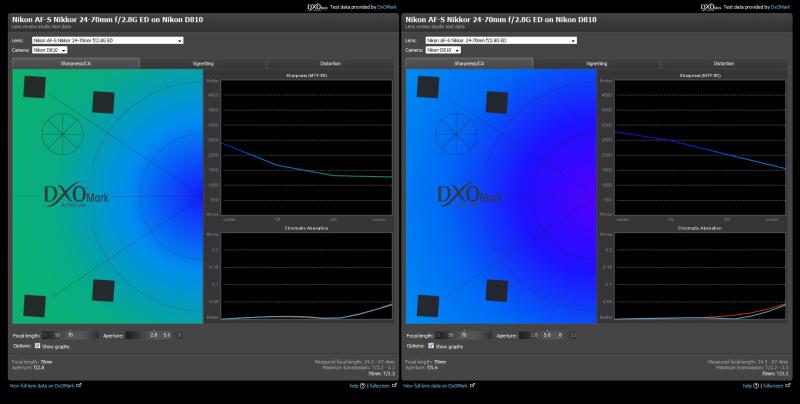Click the fullscreen link under the f/5.6 panel

[x=773, y=386]
